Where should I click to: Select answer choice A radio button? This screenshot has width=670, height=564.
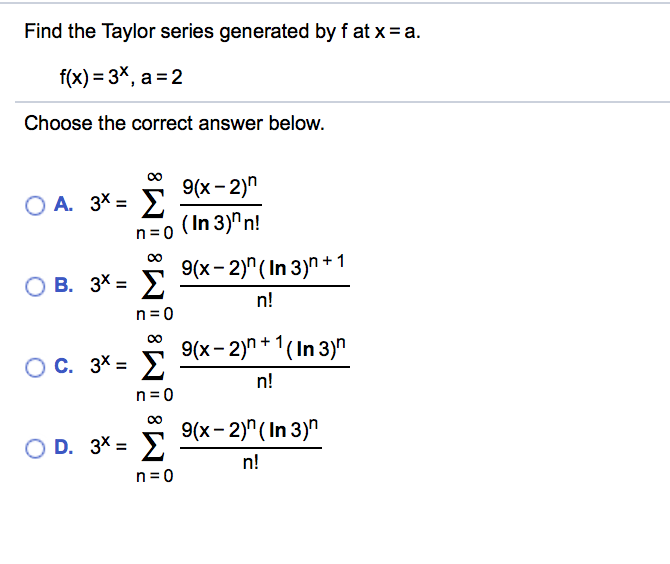coord(35,206)
